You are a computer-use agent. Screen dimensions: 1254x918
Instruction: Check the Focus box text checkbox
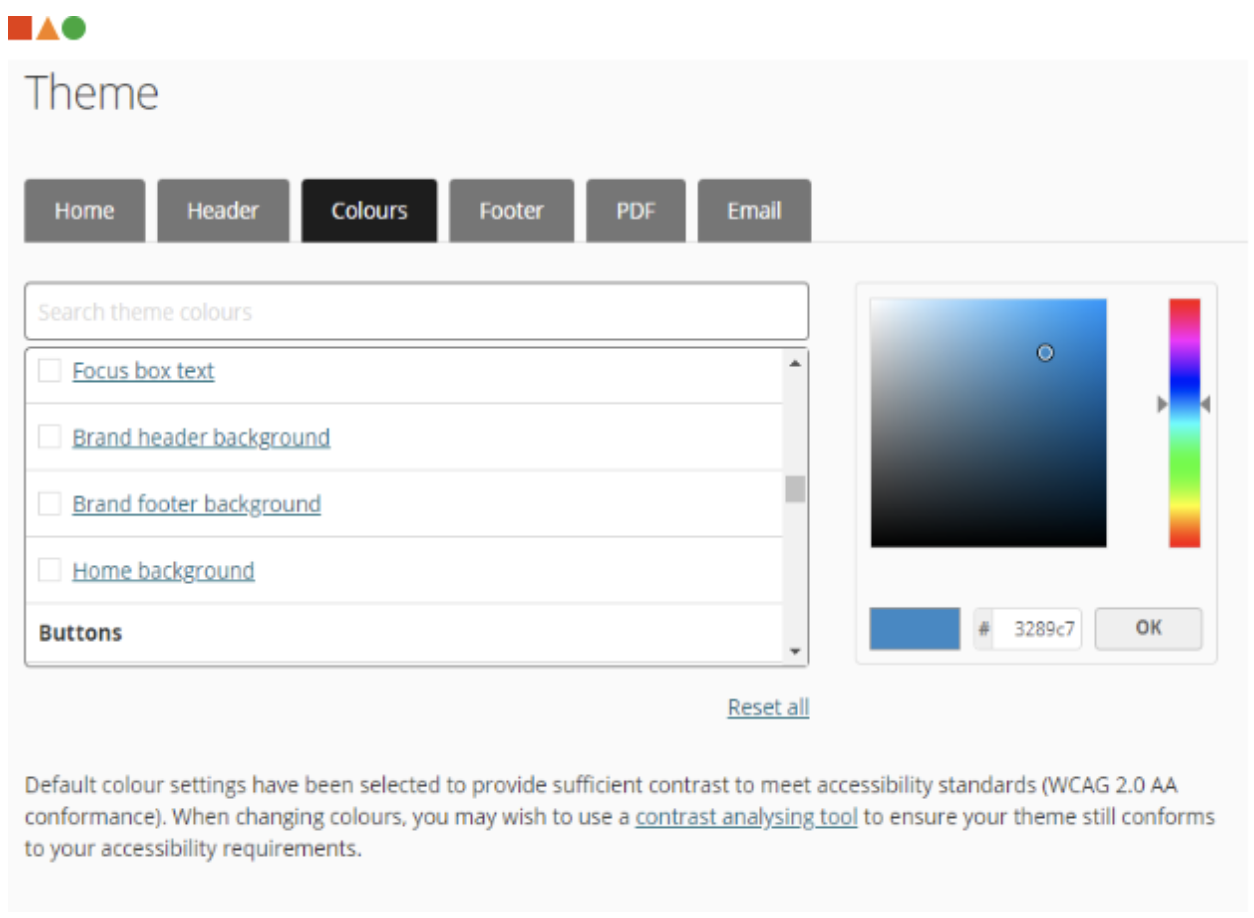[x=49, y=370]
